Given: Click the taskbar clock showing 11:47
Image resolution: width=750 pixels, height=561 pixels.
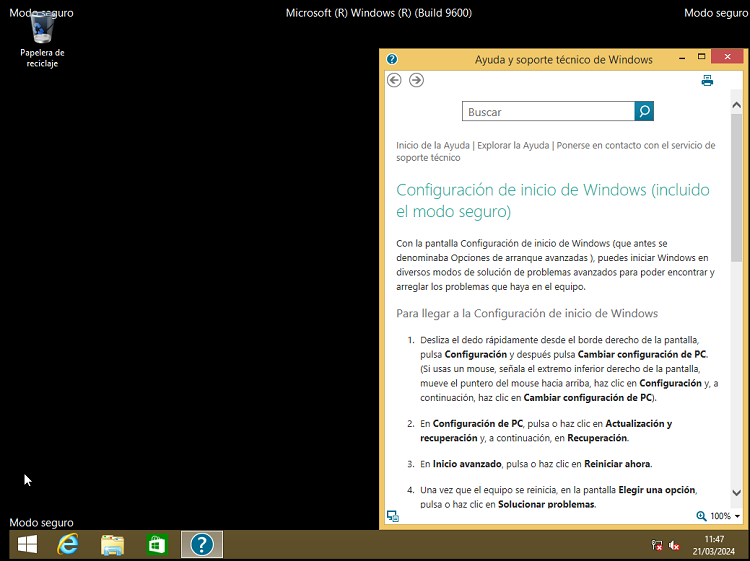Looking at the screenshot, I should pyautogui.click(x=714, y=545).
